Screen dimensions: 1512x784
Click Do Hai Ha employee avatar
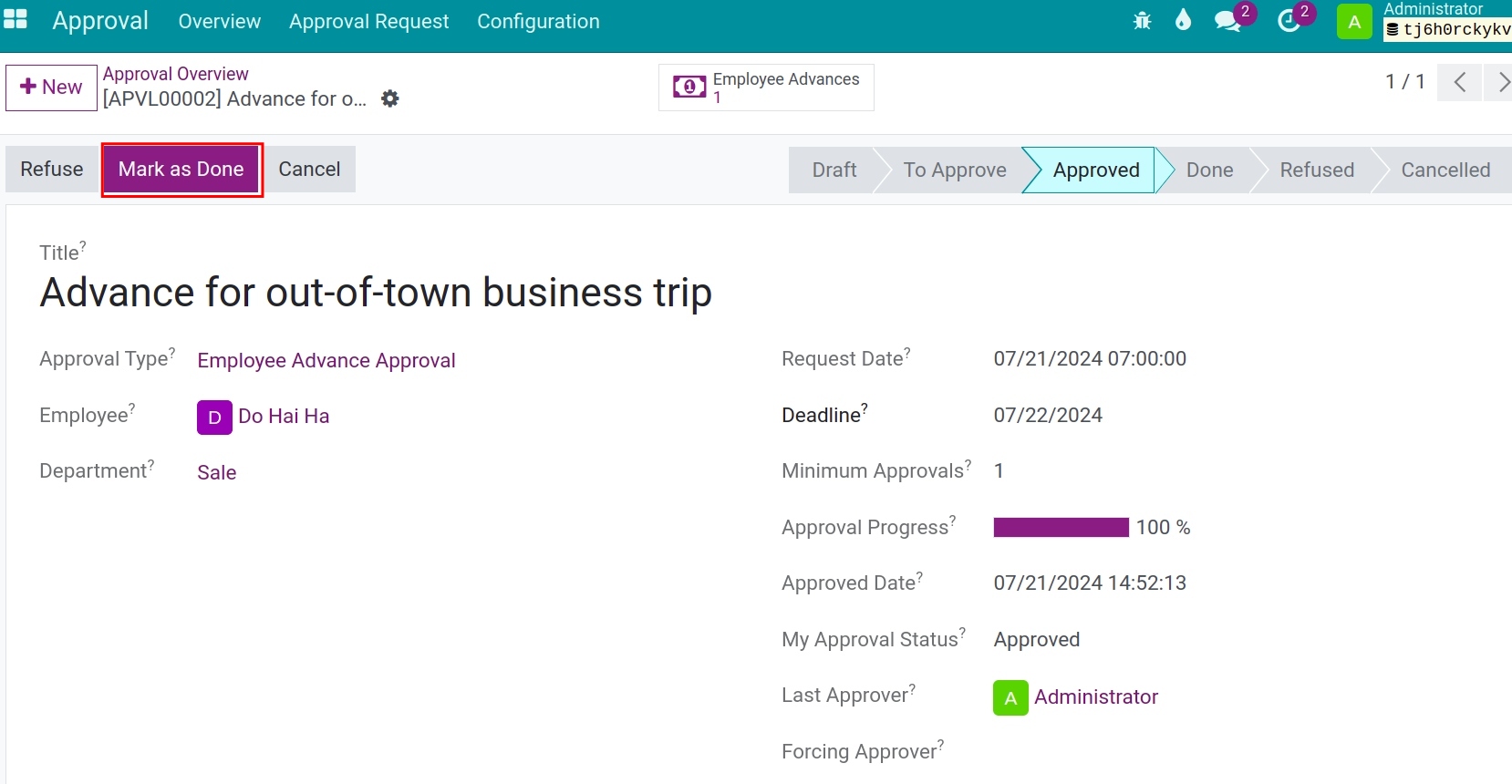pos(214,417)
